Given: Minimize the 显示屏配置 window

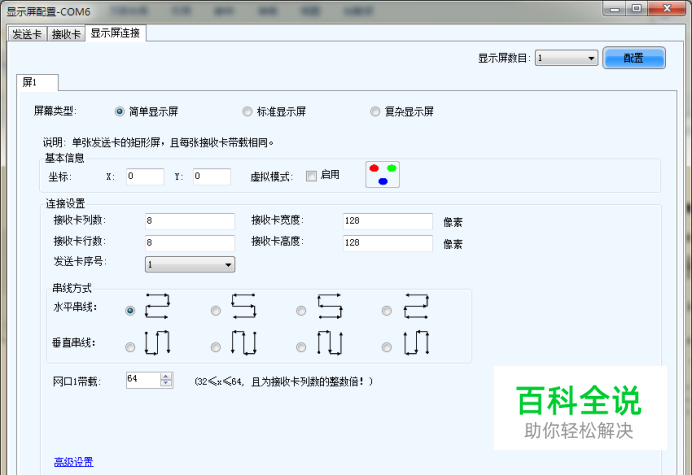Looking at the screenshot, I should click(614, 8).
